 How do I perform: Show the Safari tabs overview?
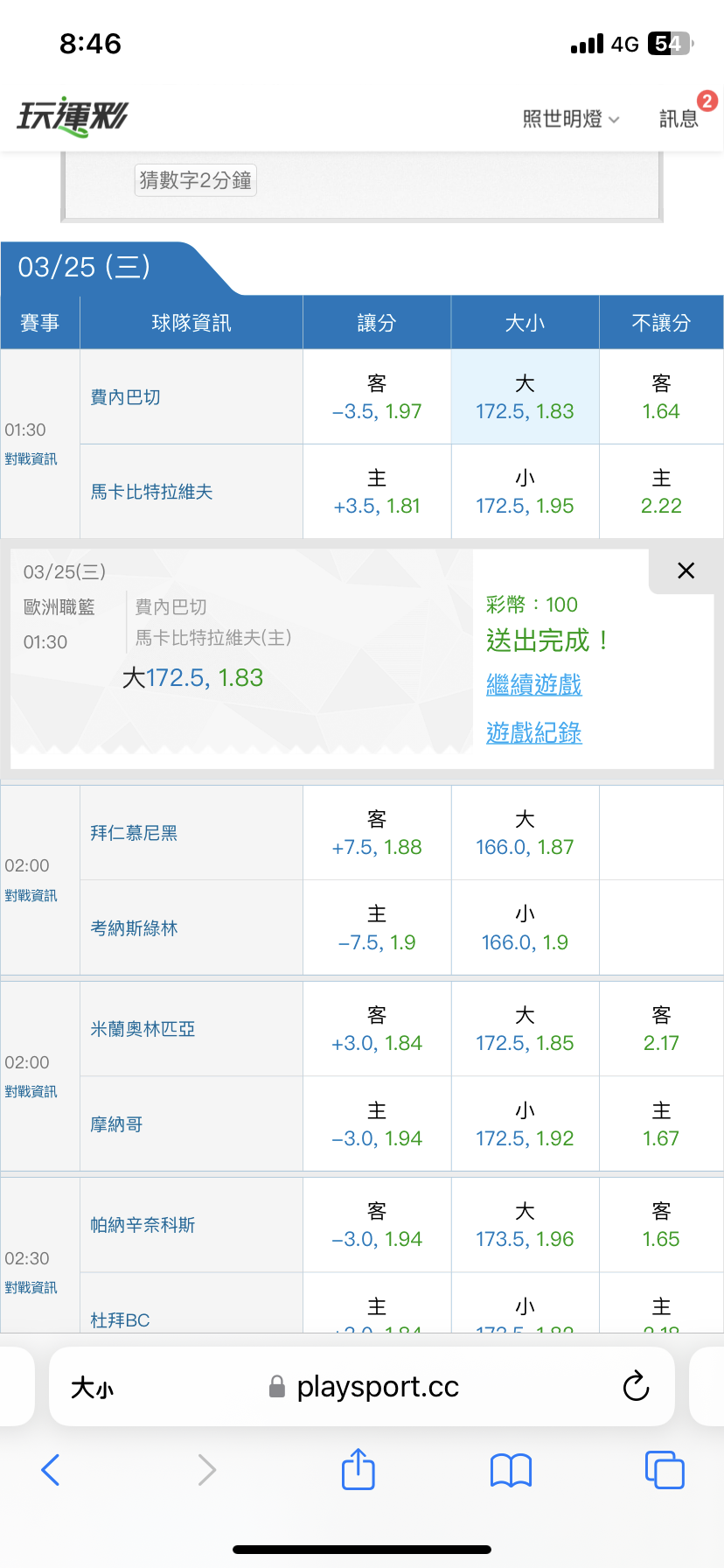tap(665, 1470)
